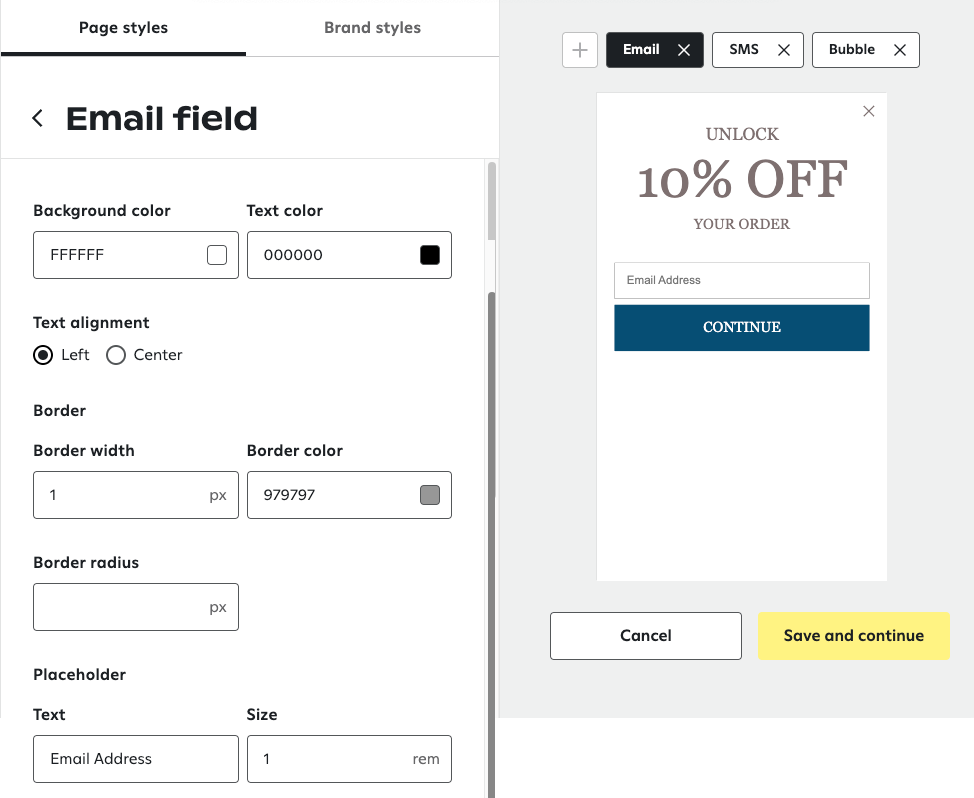Edit the Placeholder Text field
This screenshot has height=798, width=974.
pyautogui.click(x=135, y=759)
